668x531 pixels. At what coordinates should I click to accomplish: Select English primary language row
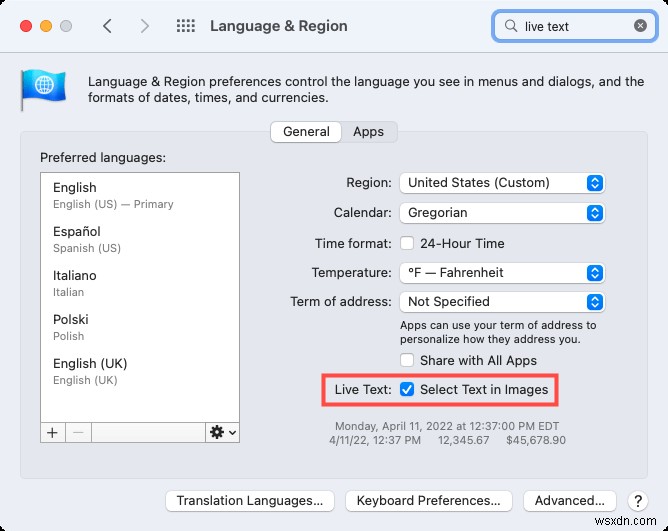point(140,195)
